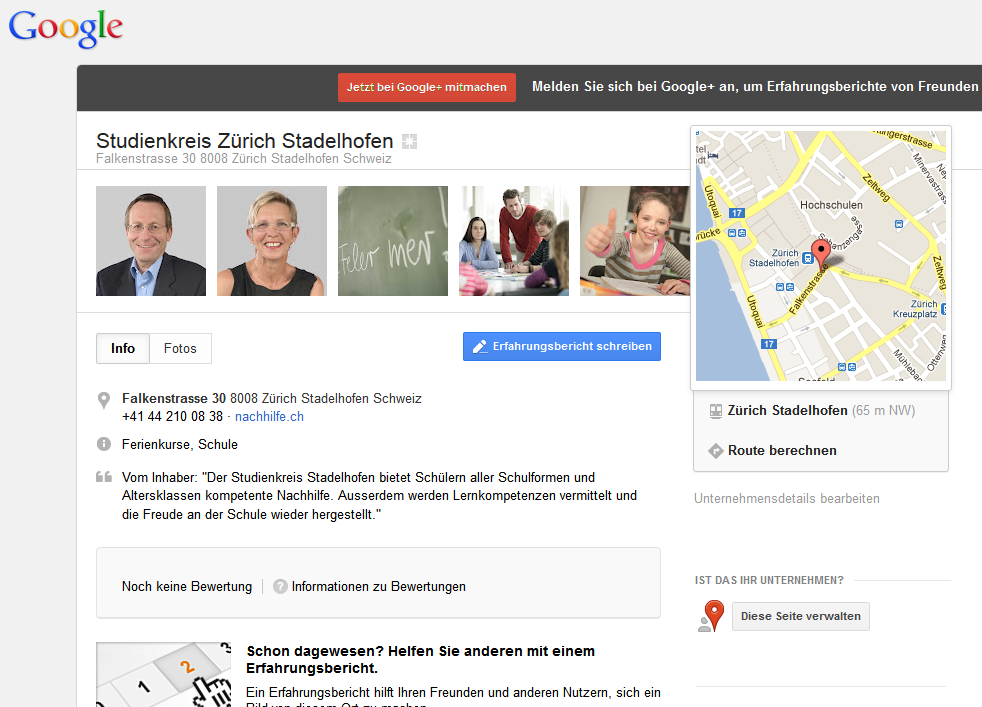This screenshot has height=707, width=982.
Task: Click the quote icon beside Vom Inhaber
Action: (104, 477)
